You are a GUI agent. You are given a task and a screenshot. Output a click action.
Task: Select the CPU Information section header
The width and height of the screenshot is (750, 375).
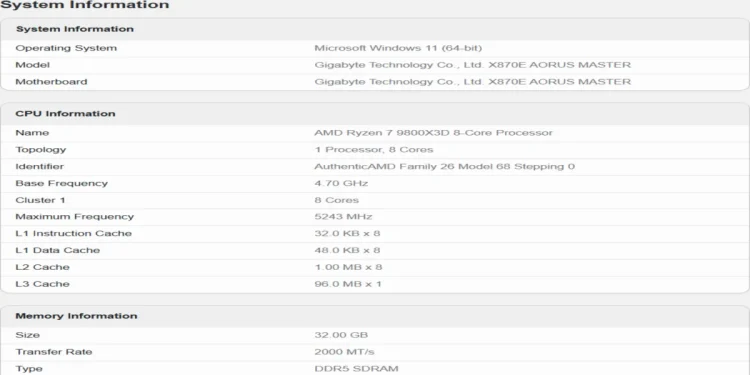click(x=66, y=114)
